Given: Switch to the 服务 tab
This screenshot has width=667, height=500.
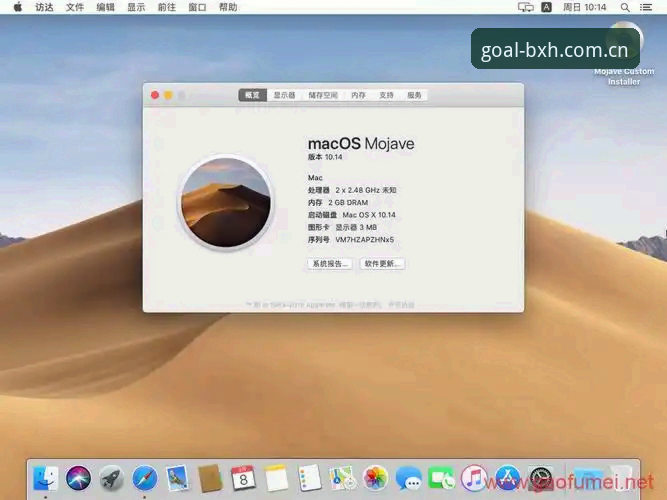Looking at the screenshot, I should click(414, 95).
